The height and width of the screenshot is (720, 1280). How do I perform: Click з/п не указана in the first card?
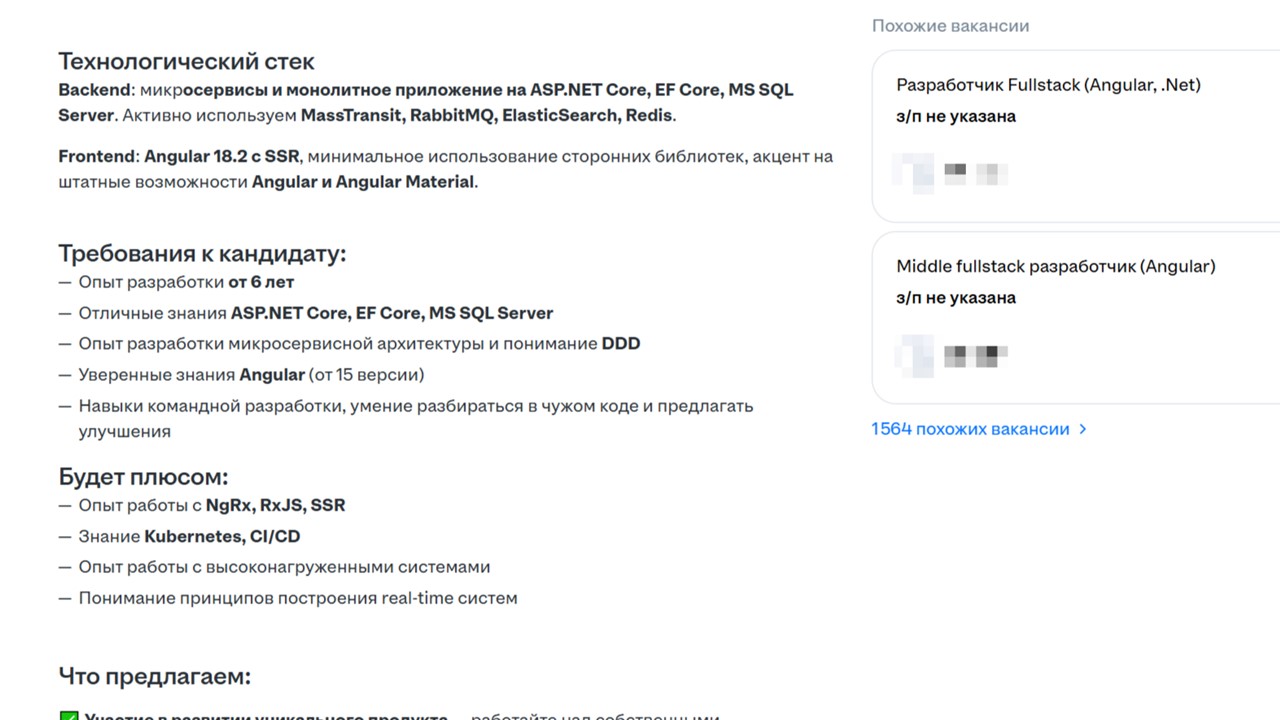point(956,116)
